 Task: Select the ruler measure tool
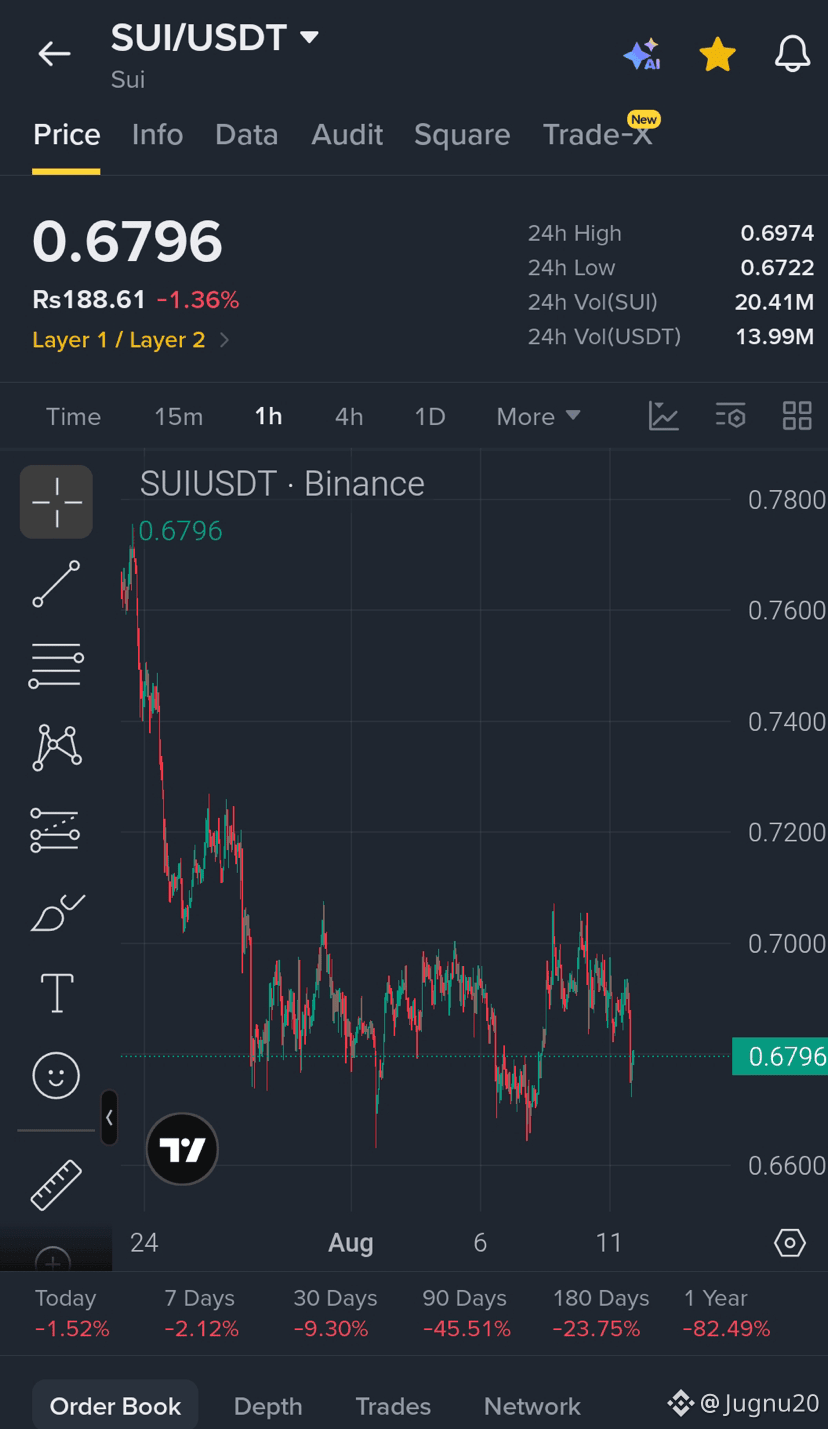(x=56, y=1184)
